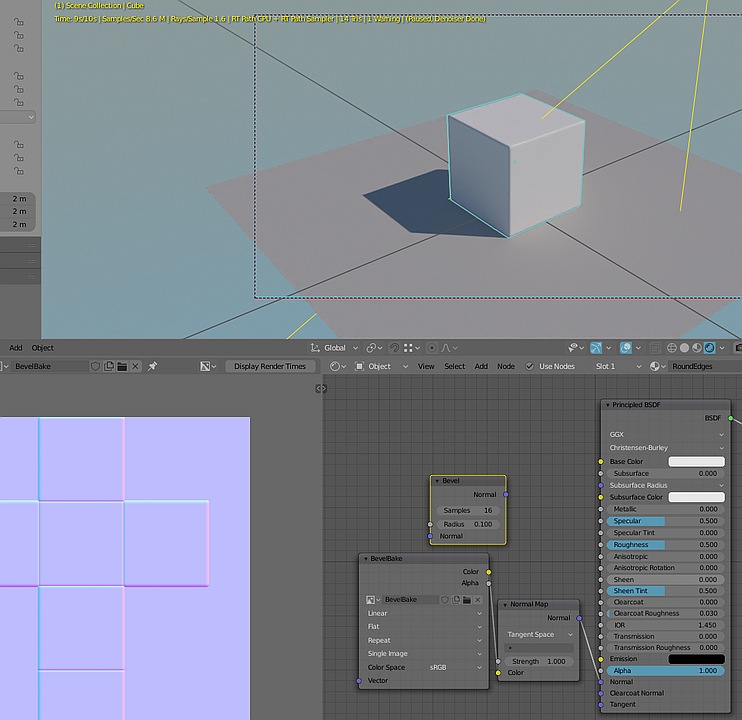Pin the BevelBake image in editor

[x=153, y=367]
